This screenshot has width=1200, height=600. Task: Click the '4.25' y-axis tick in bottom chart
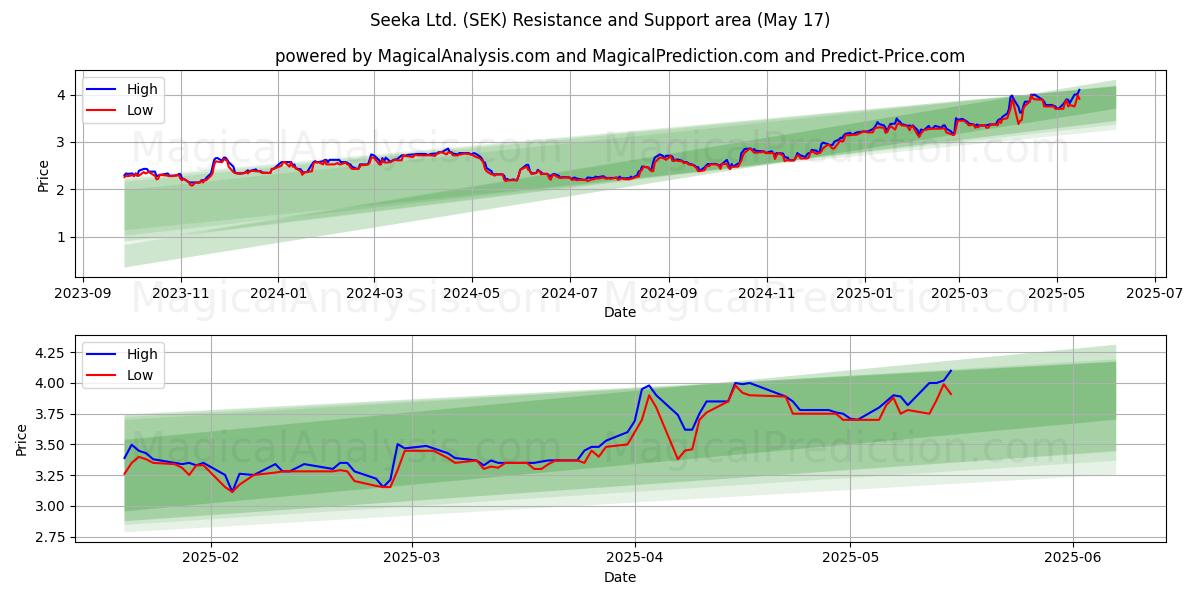click(50, 353)
